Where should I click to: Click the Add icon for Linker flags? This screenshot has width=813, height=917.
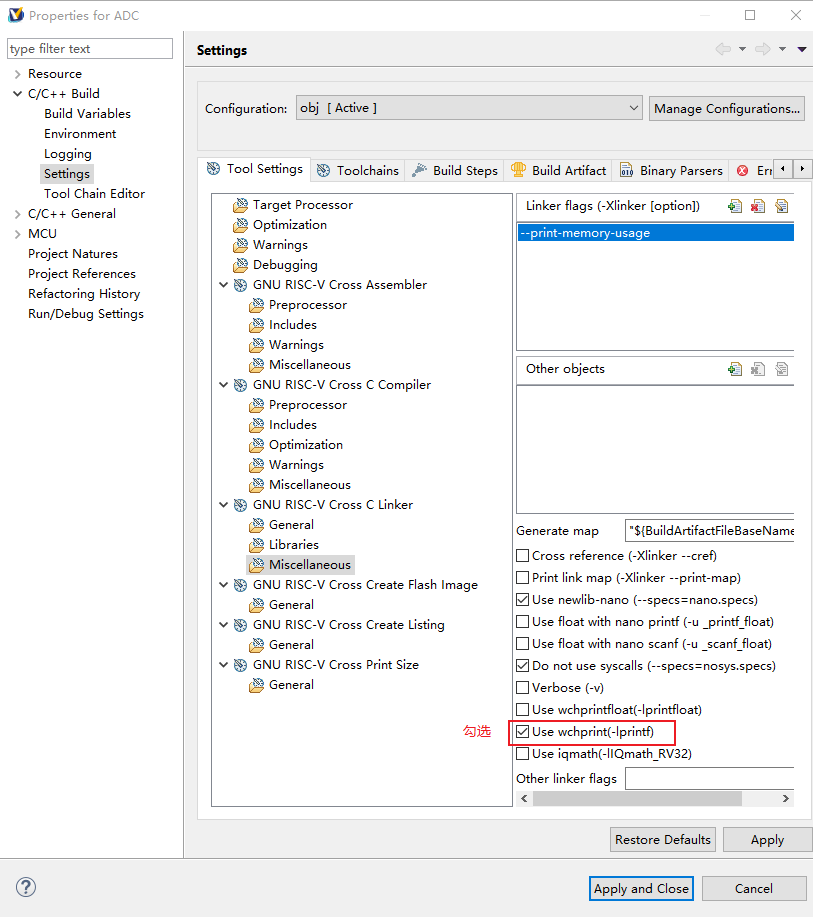[735, 206]
